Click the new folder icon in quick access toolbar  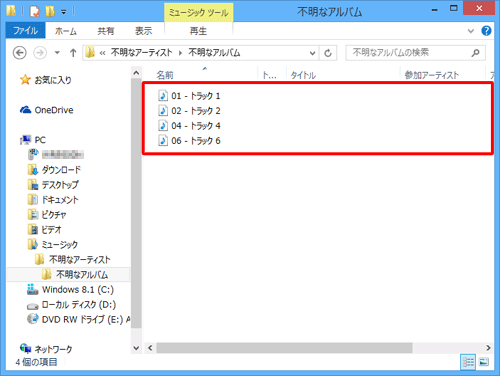tap(50, 12)
